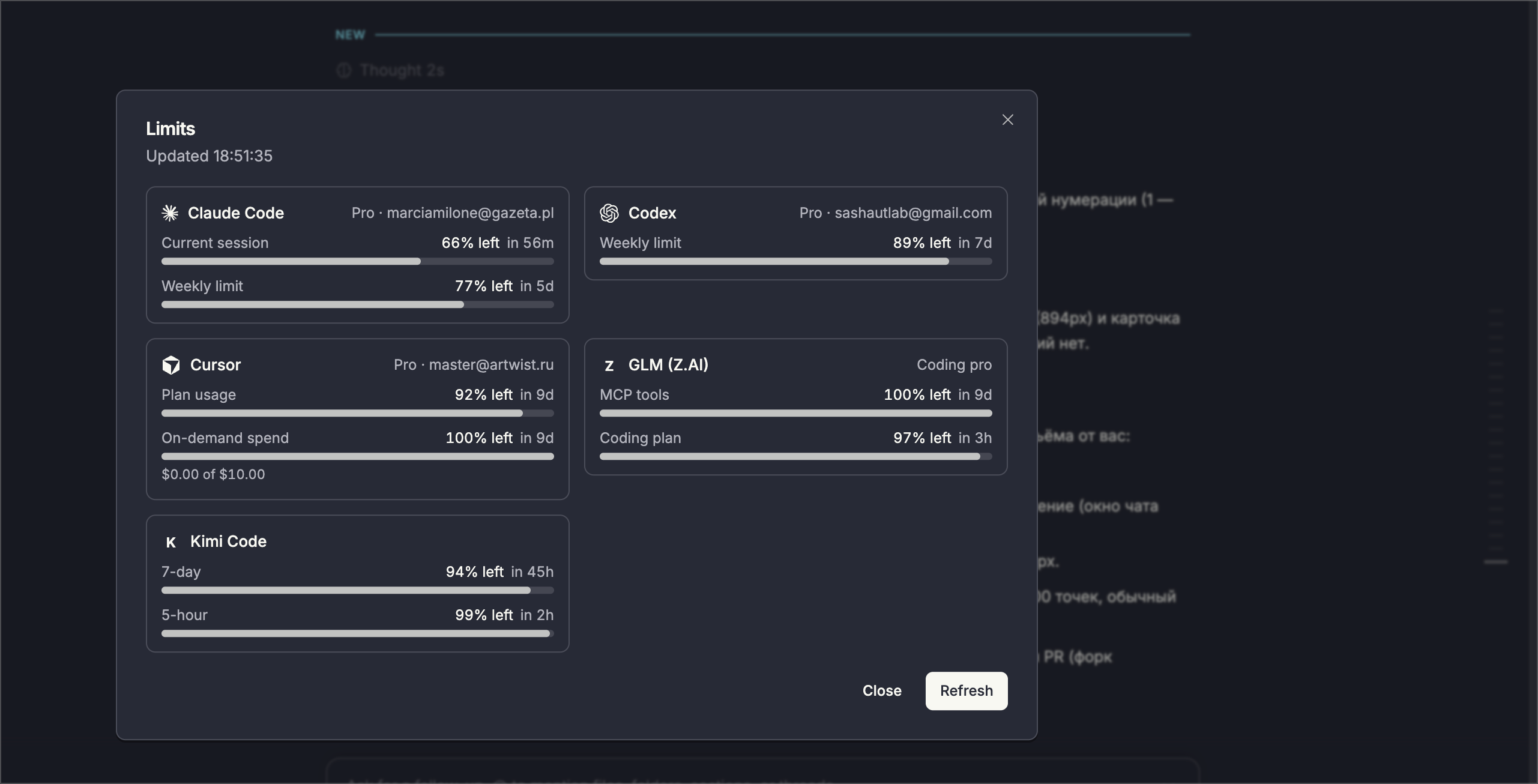
Task: Click the Codex weekly limit progress bar
Action: click(796, 261)
